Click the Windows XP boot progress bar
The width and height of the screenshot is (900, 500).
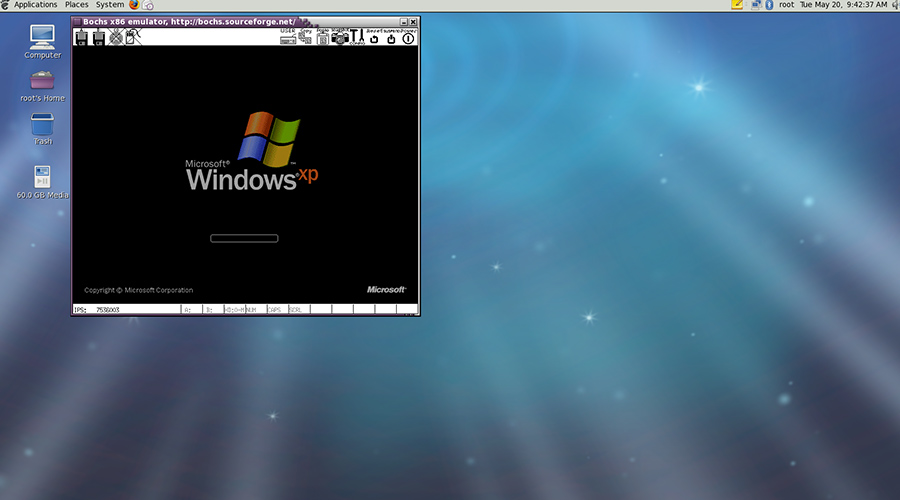point(244,238)
